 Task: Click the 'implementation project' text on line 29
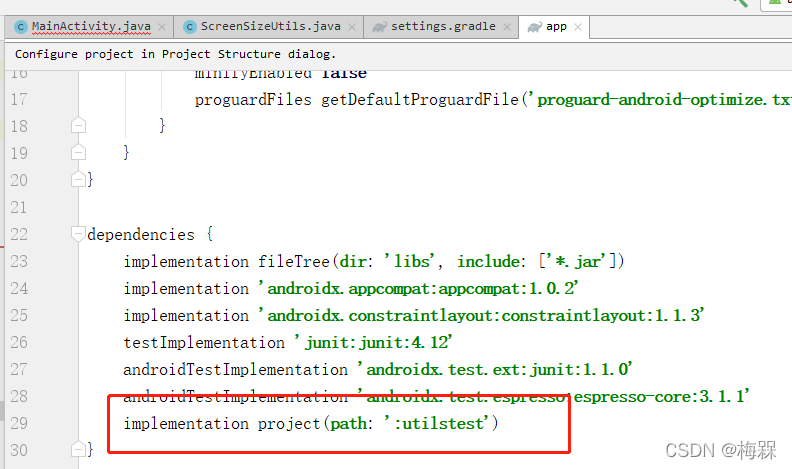tap(222, 423)
